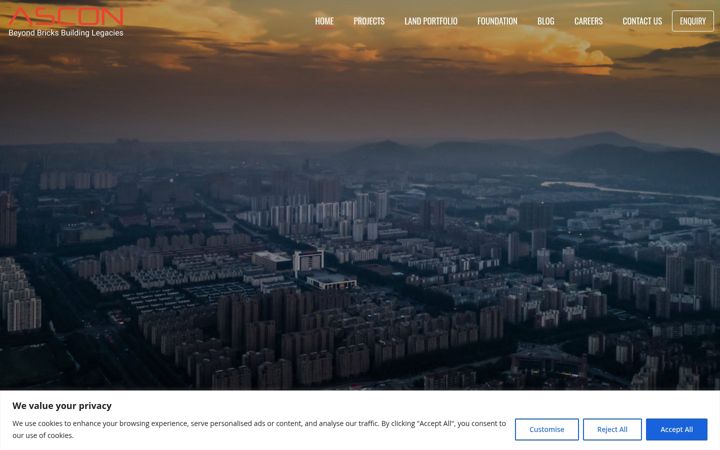Navigate to Careers

[x=588, y=21]
